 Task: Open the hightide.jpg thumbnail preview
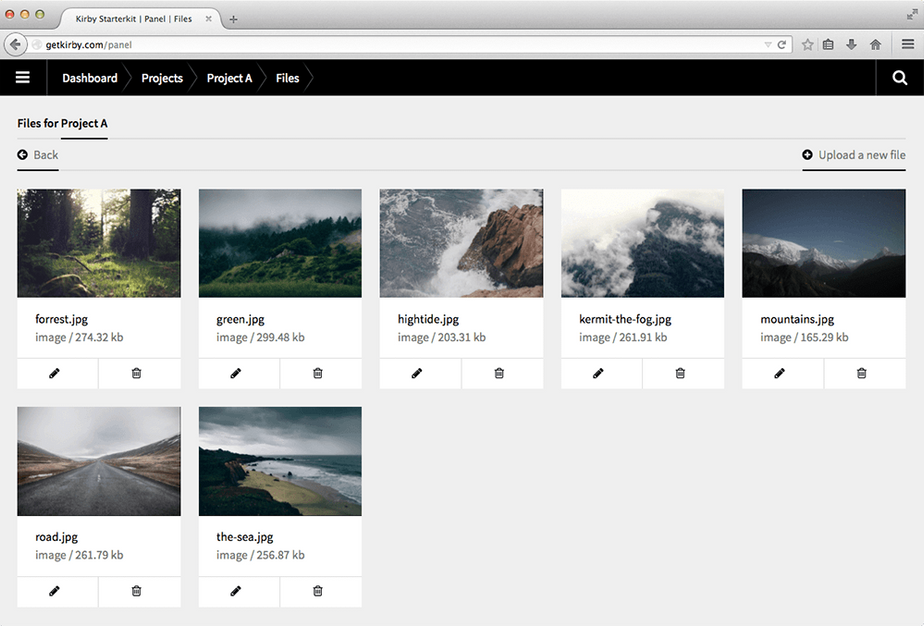point(461,242)
